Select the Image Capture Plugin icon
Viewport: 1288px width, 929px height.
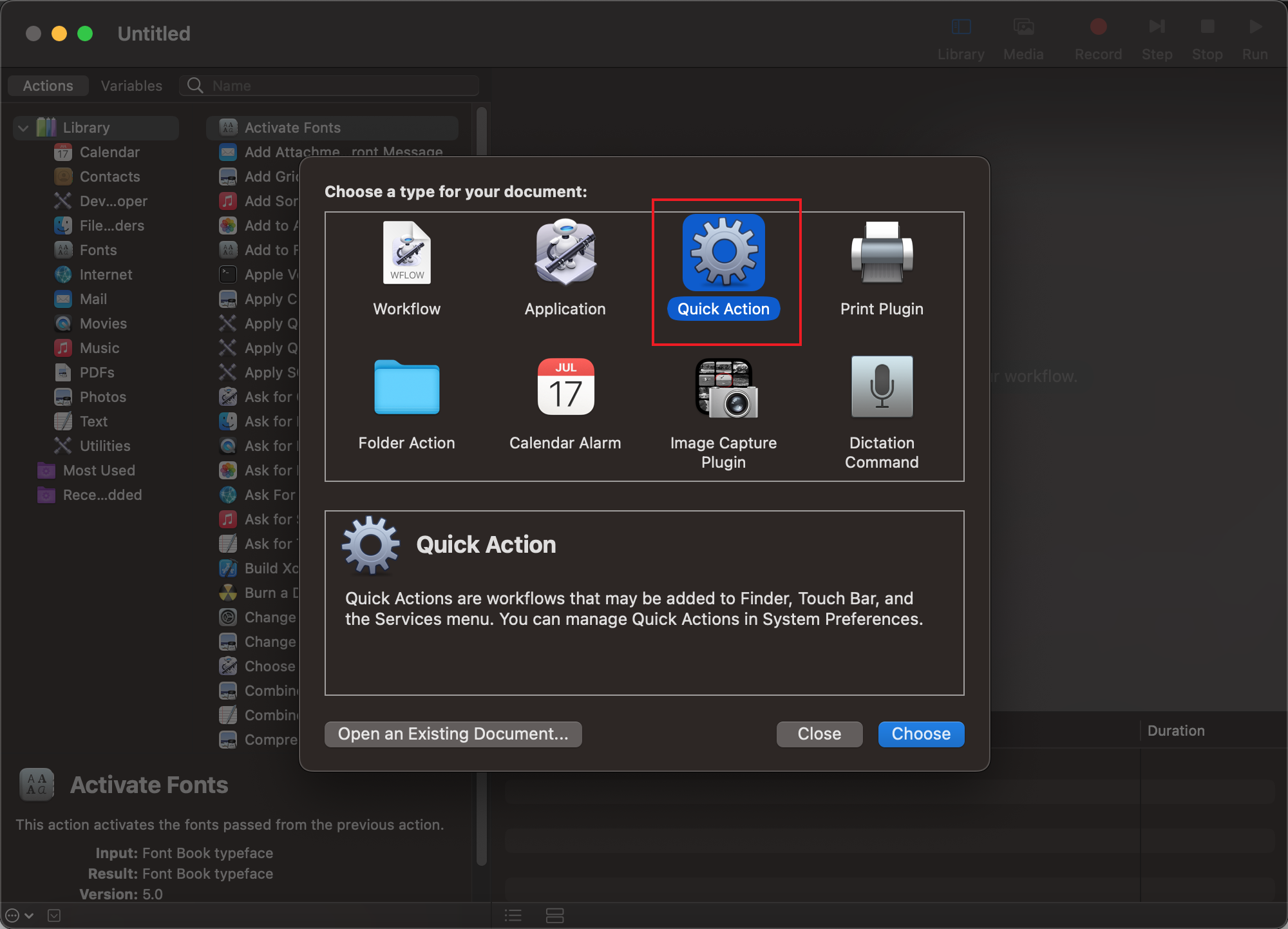726,387
